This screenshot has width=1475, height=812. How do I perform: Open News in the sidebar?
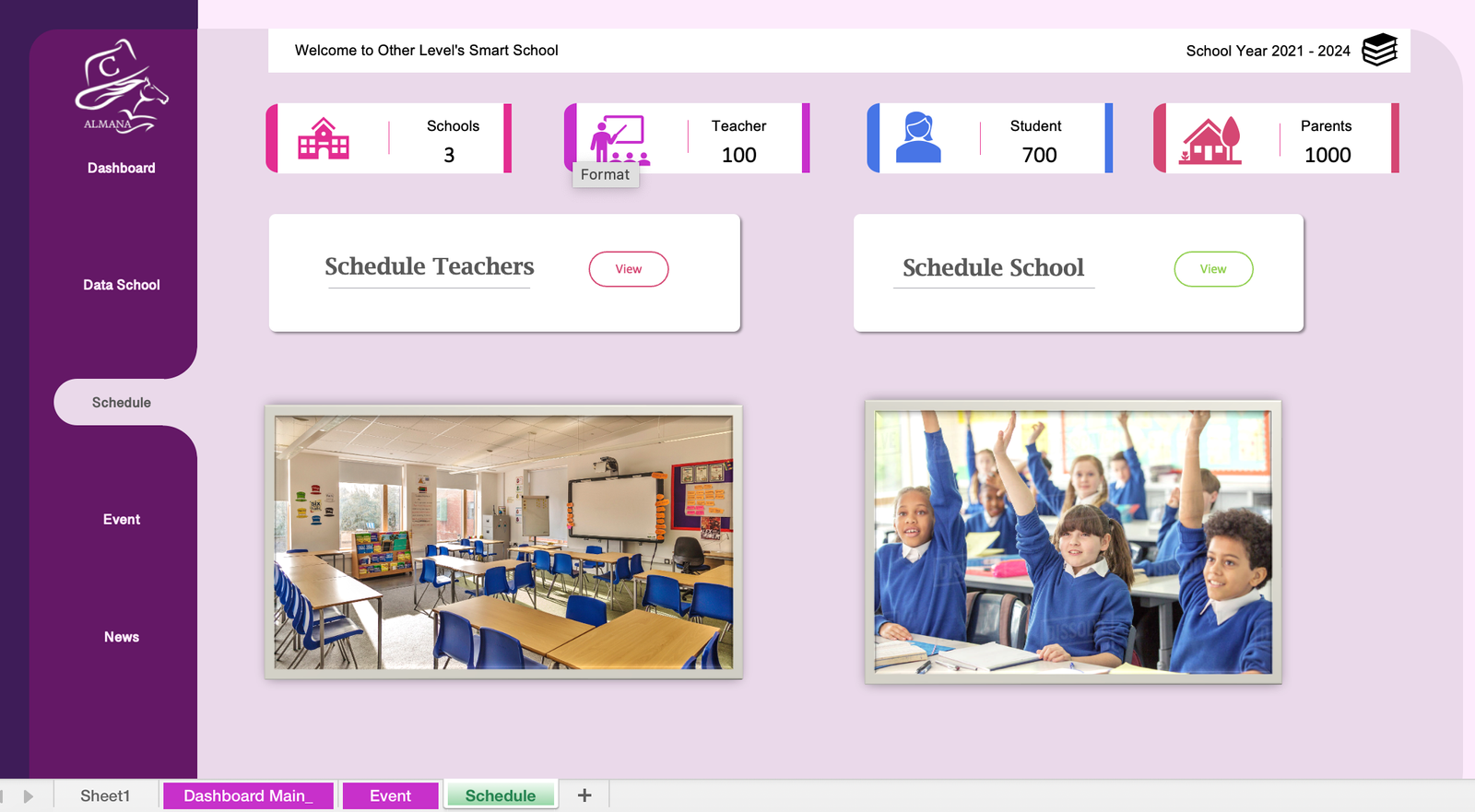pos(122,637)
